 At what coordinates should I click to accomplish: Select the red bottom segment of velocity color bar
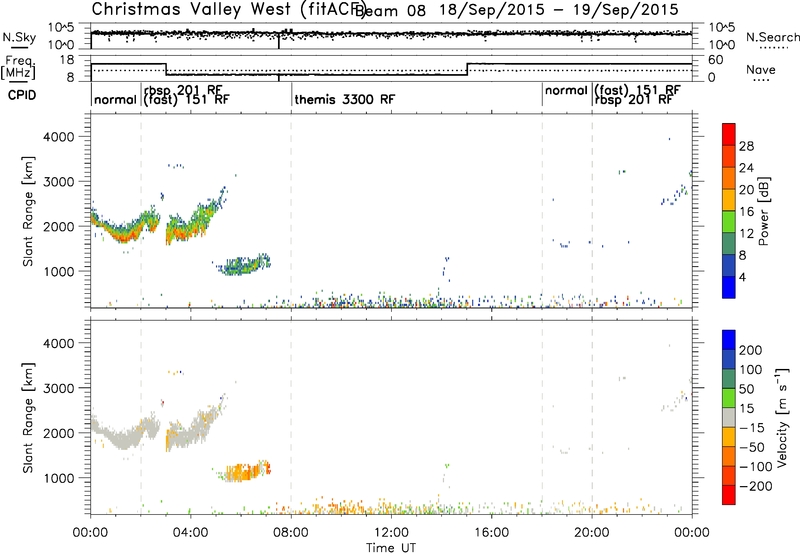coord(729,495)
